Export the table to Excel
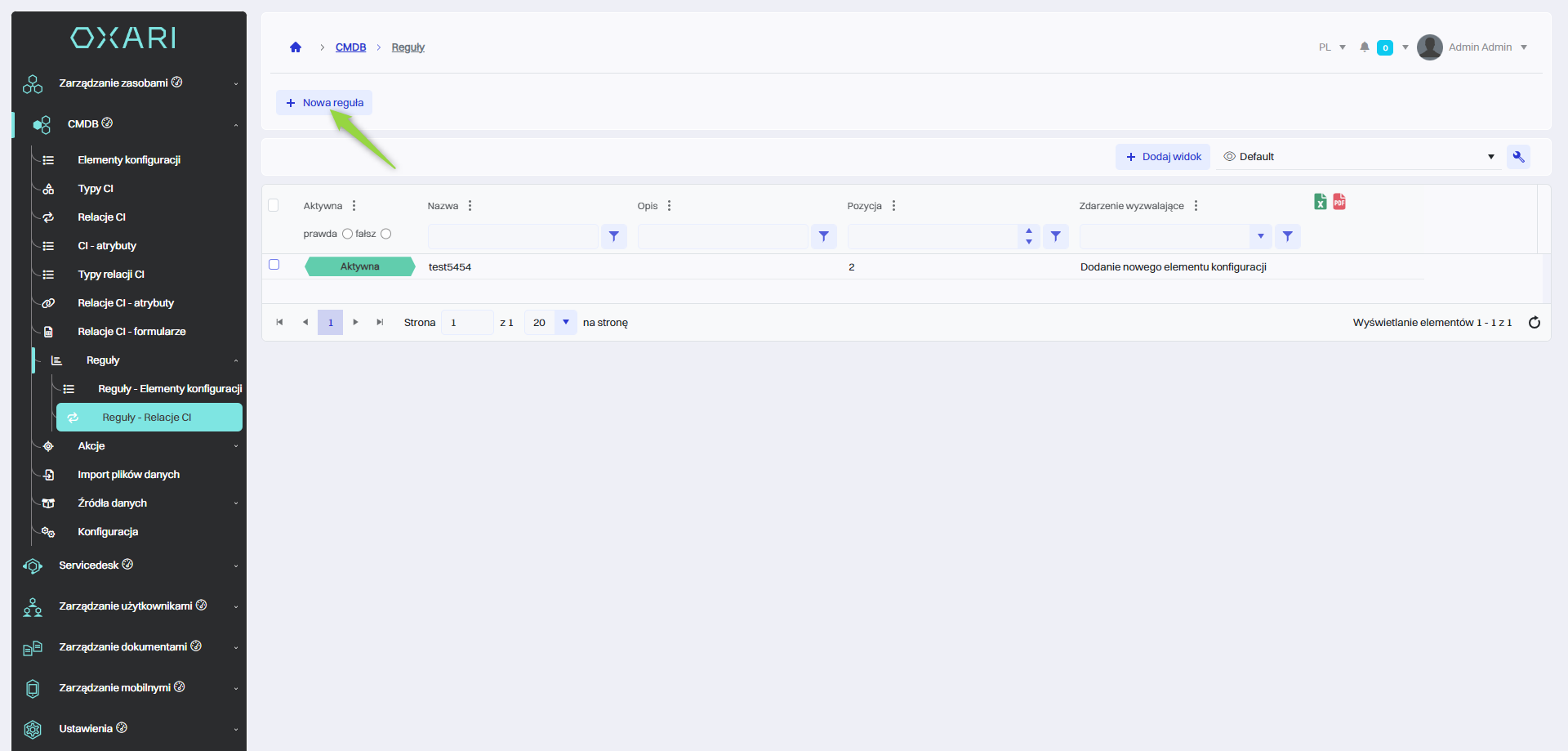This screenshot has width=1568, height=751. (1320, 202)
